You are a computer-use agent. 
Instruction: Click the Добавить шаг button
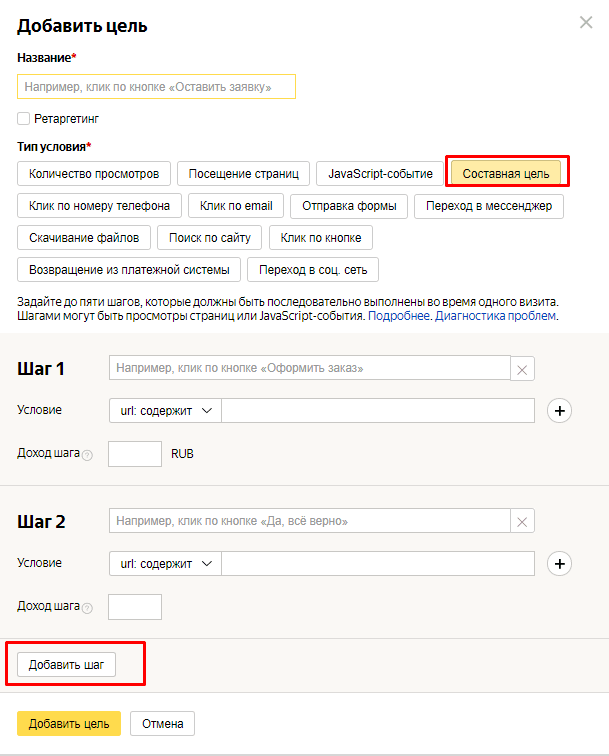click(67, 664)
